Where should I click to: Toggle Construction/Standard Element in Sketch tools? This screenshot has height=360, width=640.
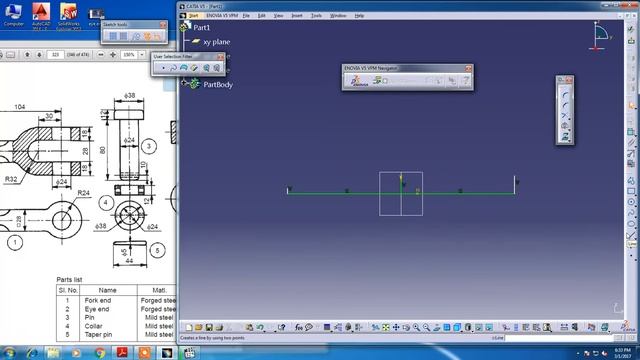pyautogui.click(x=136, y=37)
